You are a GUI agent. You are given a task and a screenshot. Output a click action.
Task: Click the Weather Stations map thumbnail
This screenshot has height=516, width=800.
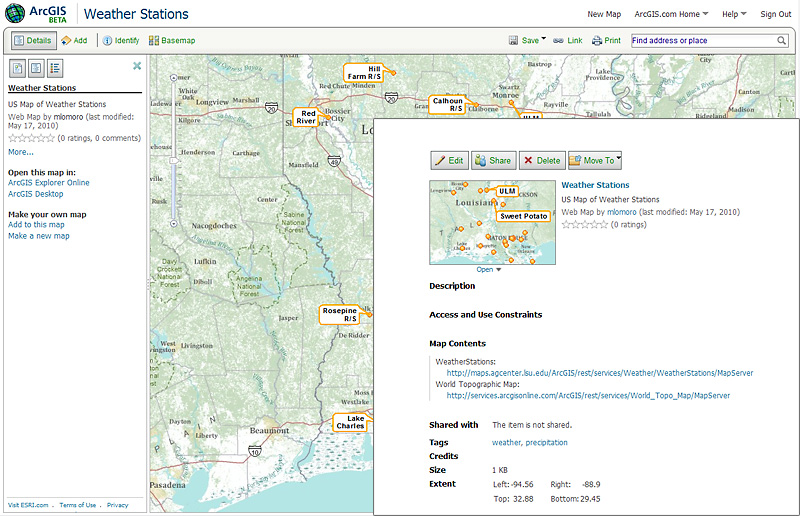pos(492,222)
